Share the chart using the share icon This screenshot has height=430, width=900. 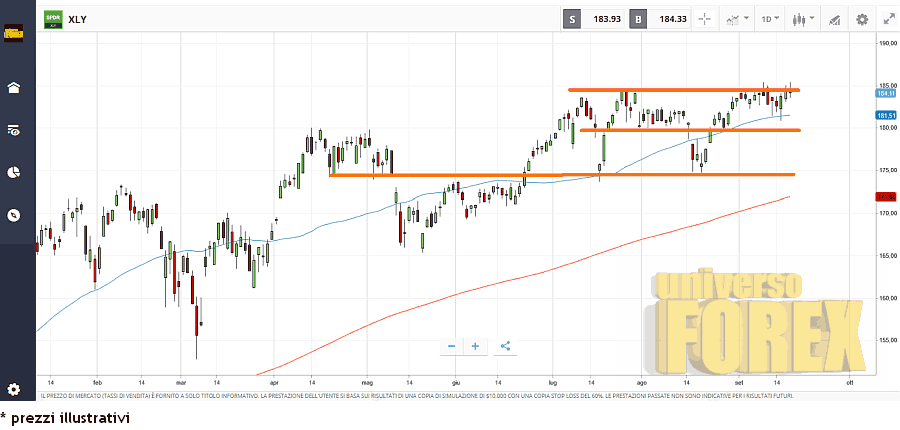coord(505,346)
